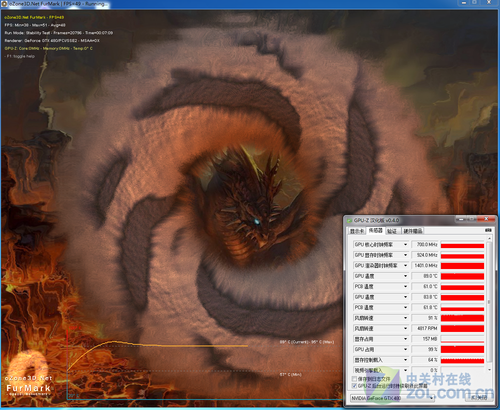Image resolution: width=500 pixels, height=410 pixels.
Task: Open the NVIDIA GeForce GTX 480 device selector
Action: 393,398
